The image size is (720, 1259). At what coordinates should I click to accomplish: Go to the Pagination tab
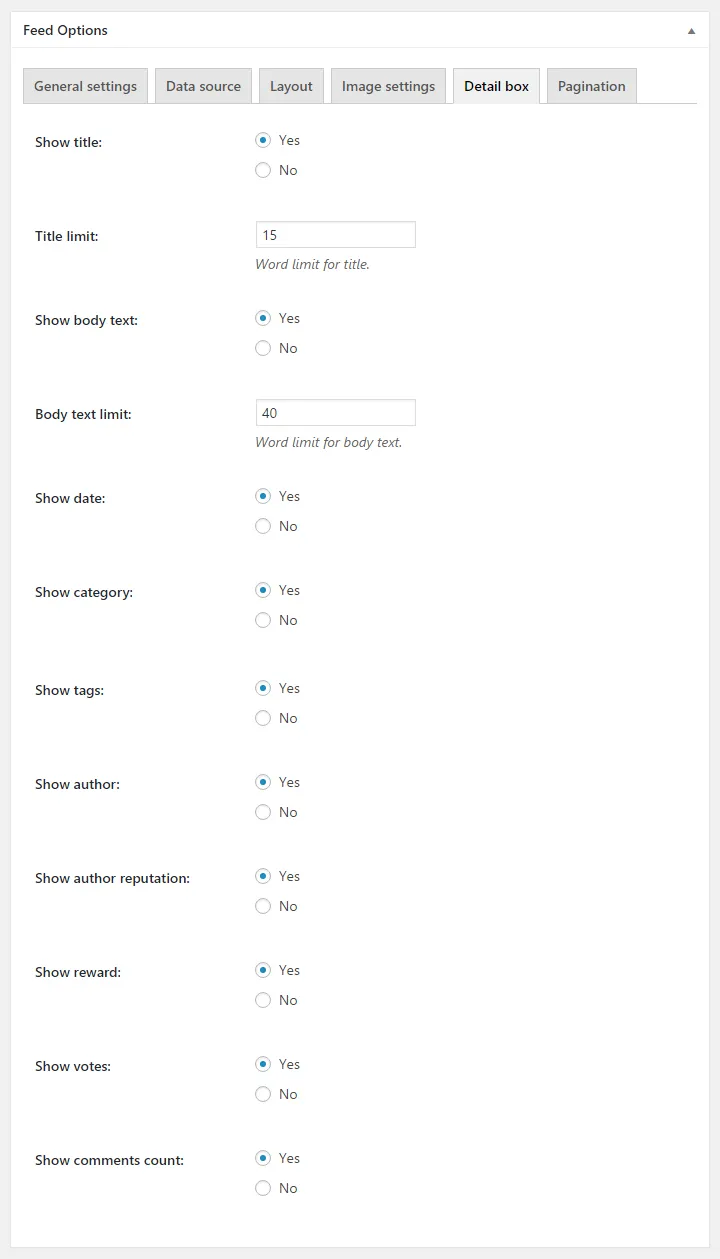point(592,86)
